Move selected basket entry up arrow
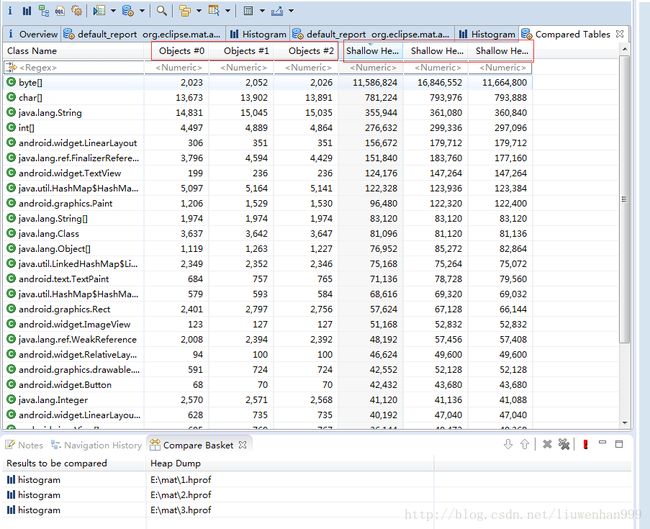This screenshot has width=650, height=529. coord(524,444)
